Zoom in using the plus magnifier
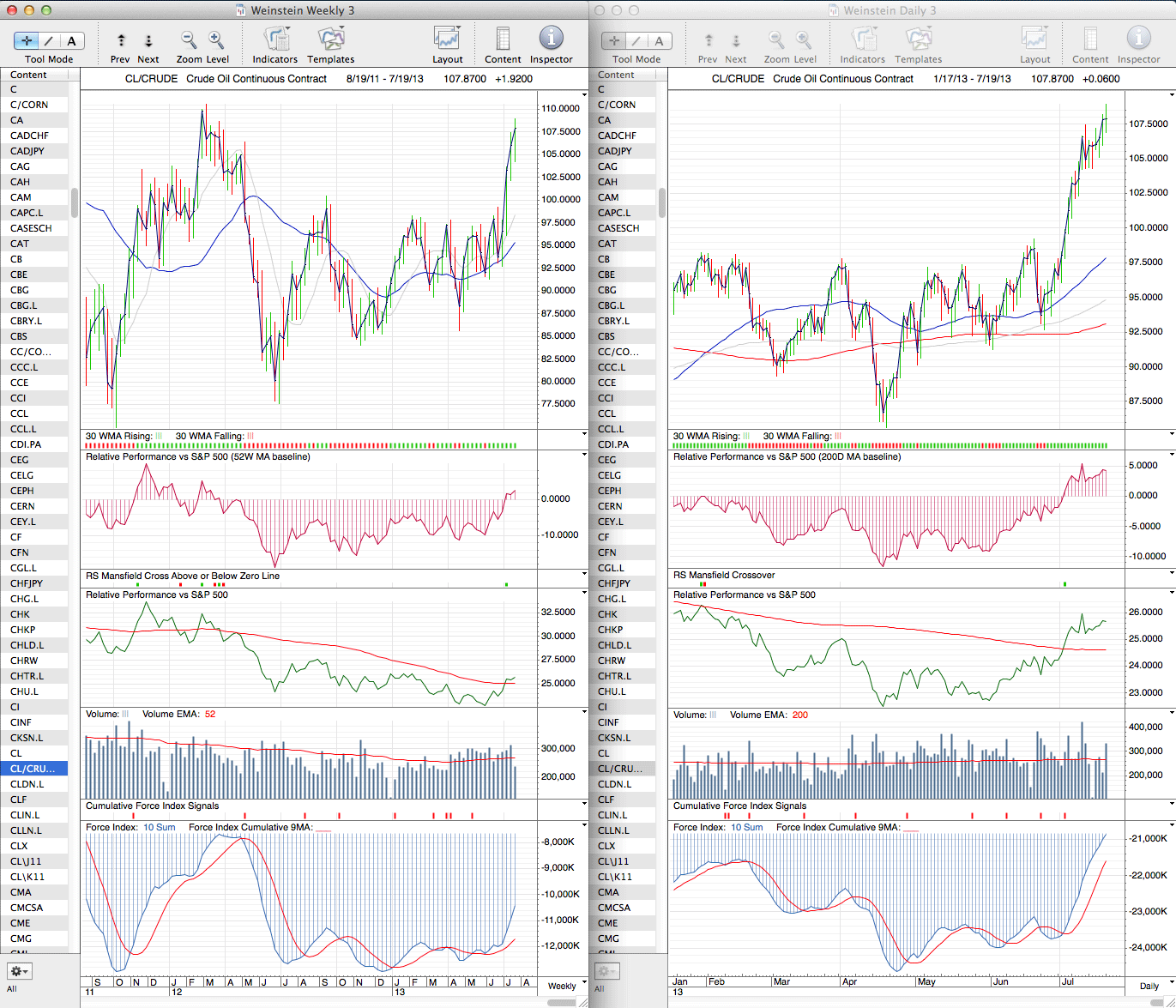The width and height of the screenshot is (1176, 1008). click(x=216, y=40)
